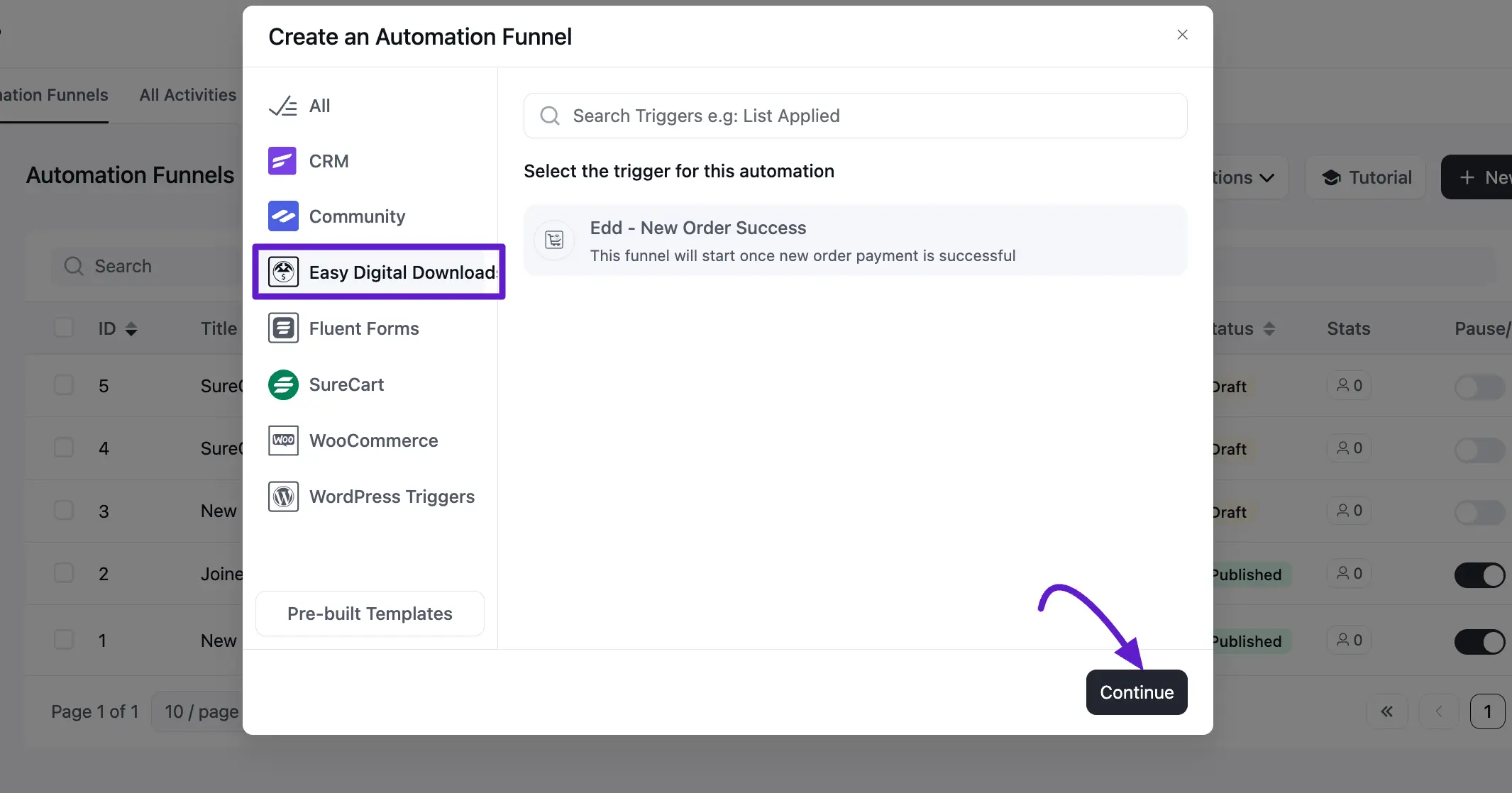
Task: Check the checkbox for funnel ID 3
Action: click(x=64, y=511)
